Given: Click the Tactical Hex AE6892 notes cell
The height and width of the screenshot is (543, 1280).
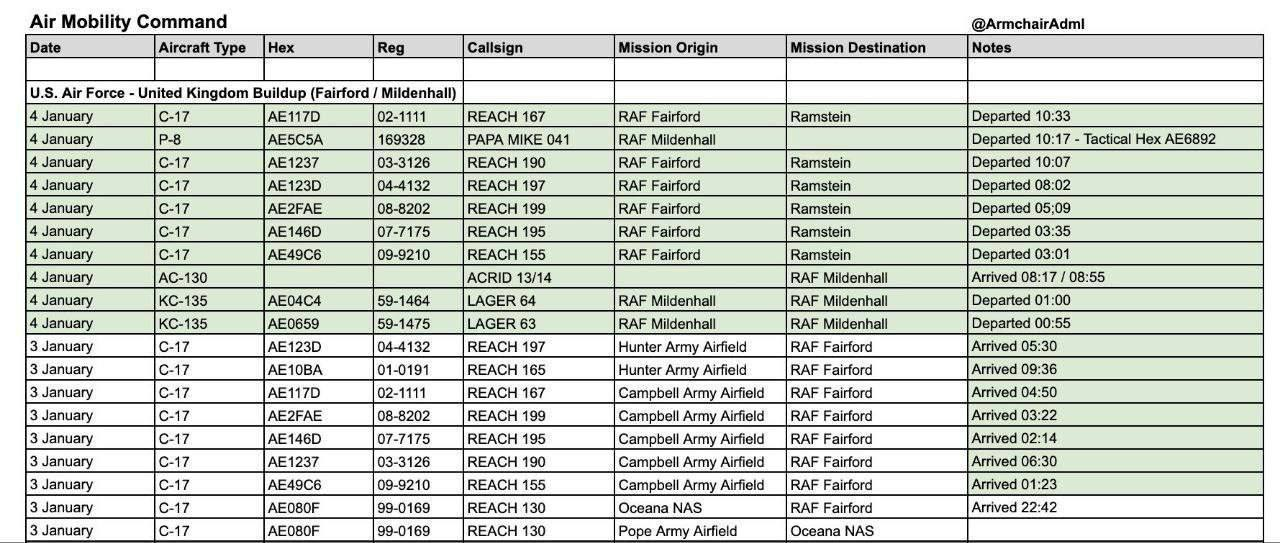Looking at the screenshot, I should coord(1093,139).
